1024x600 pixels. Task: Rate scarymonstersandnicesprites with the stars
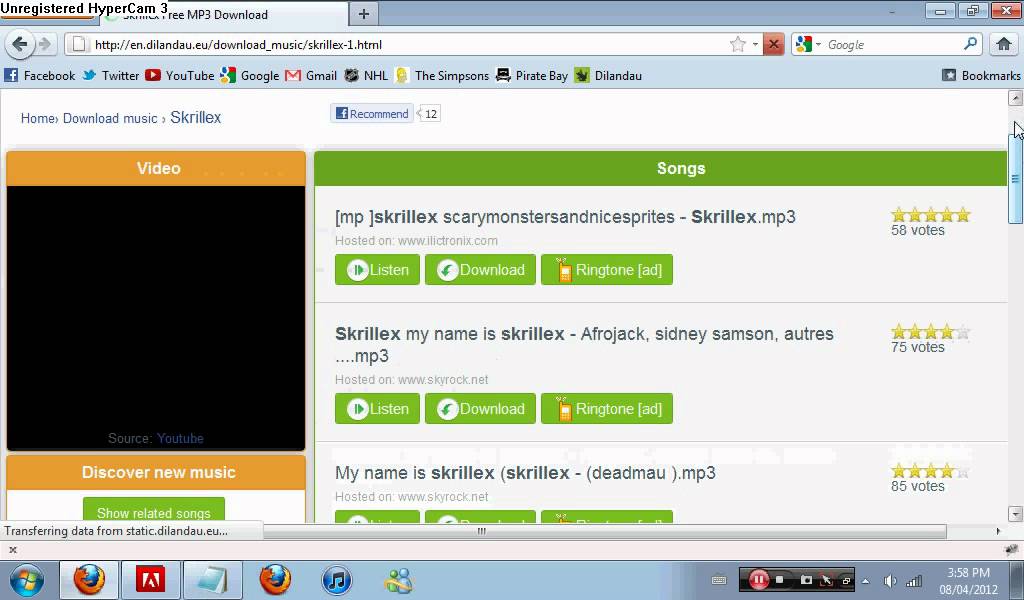[931, 215]
